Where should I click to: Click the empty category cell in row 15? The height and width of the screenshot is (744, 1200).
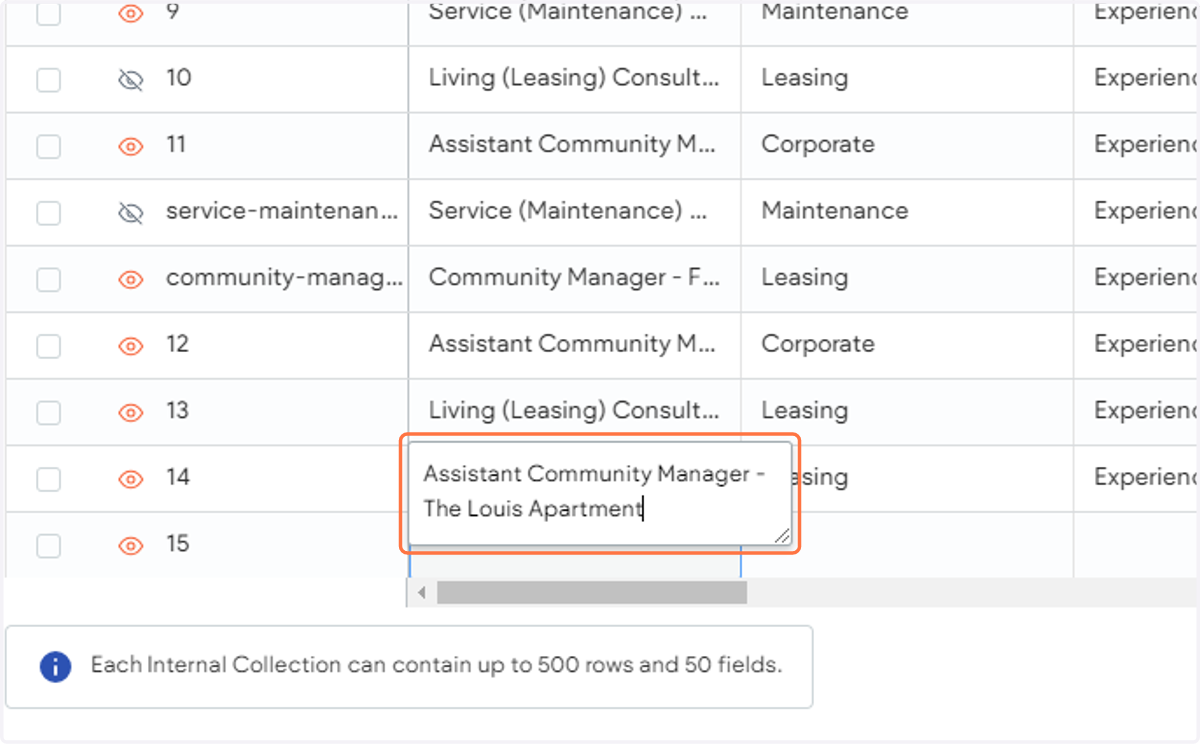click(907, 545)
